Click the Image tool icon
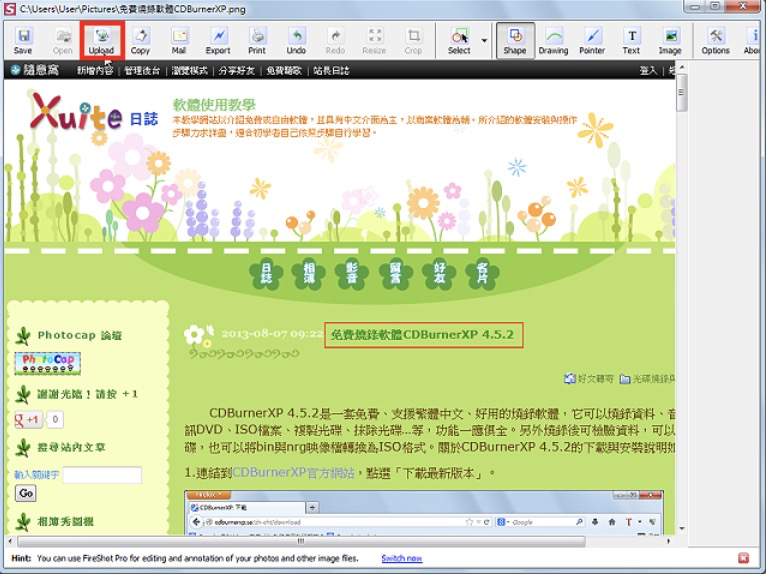766x576 pixels. click(x=670, y=41)
